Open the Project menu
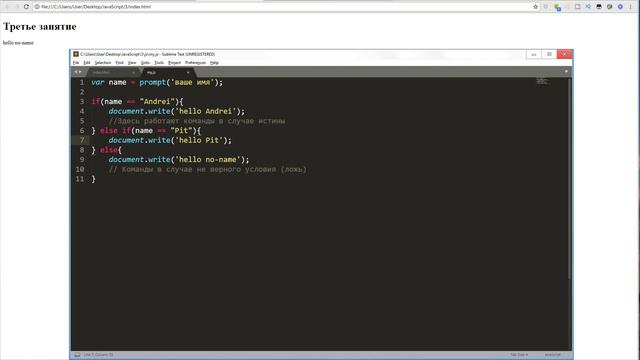Screen dimensions: 640x360 (174, 62)
